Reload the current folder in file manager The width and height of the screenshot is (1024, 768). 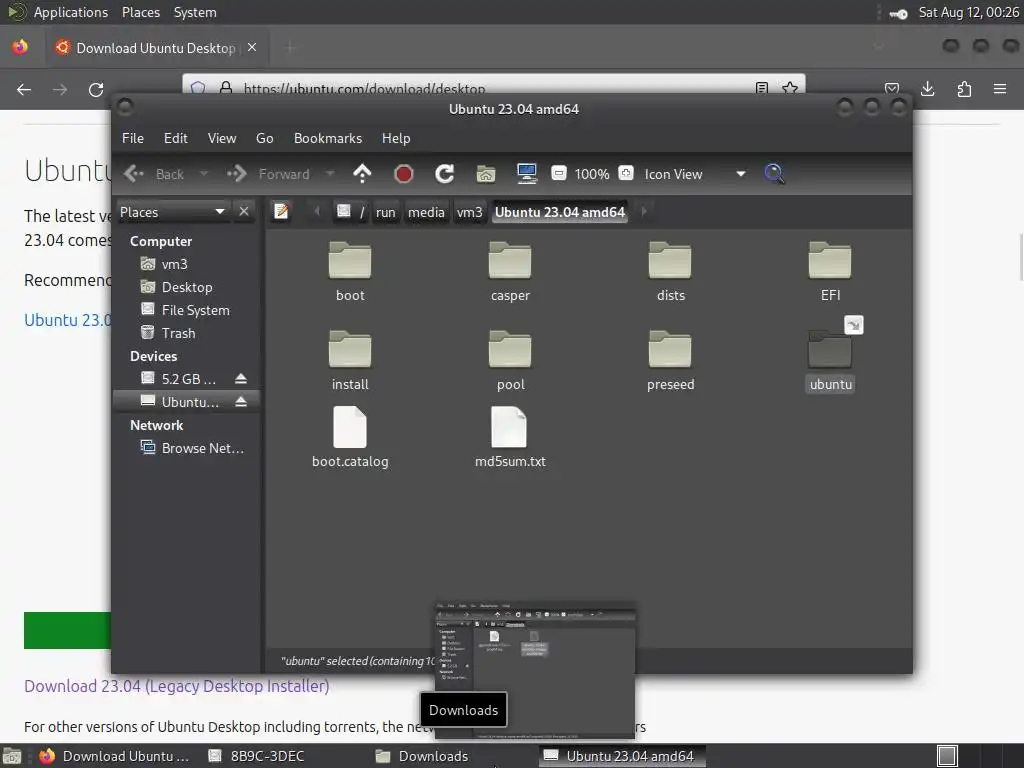(445, 174)
